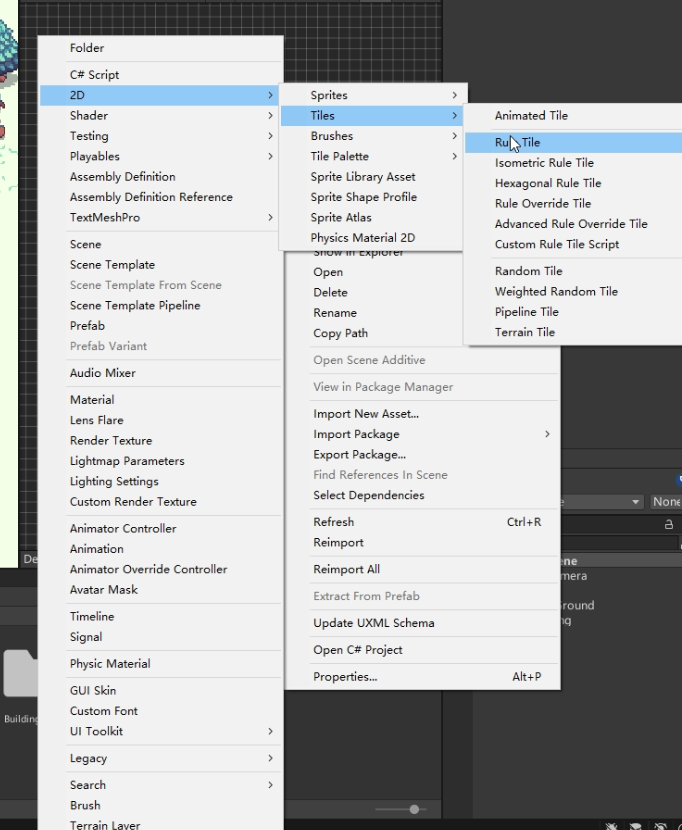
Task: Create a Pipeline Tile
Action: 573,312
